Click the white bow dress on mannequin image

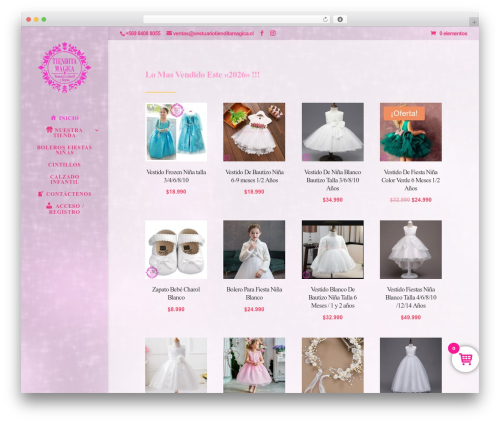(333, 132)
